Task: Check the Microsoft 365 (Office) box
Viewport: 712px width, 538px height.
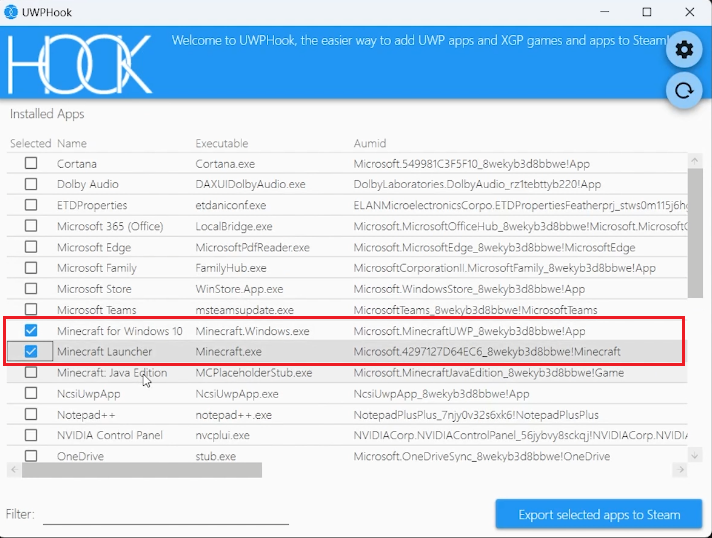Action: point(31,226)
